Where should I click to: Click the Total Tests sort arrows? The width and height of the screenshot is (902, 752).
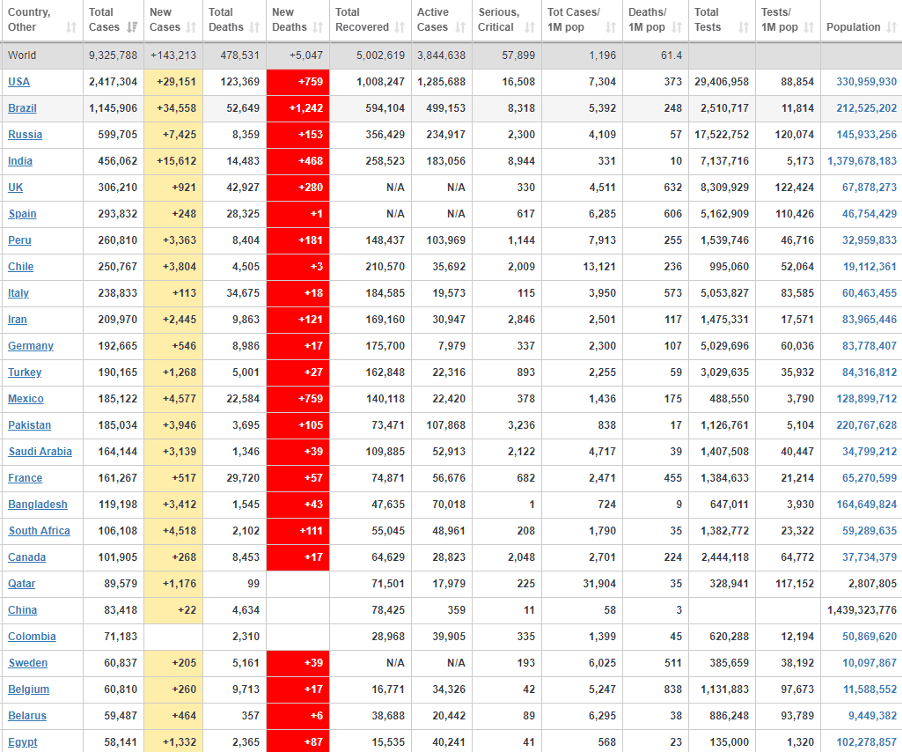point(744,27)
